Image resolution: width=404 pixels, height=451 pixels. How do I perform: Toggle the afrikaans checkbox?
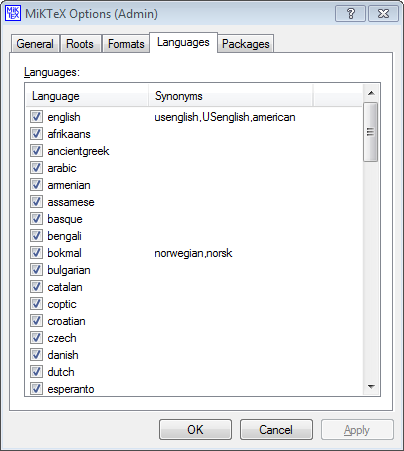pos(36,134)
